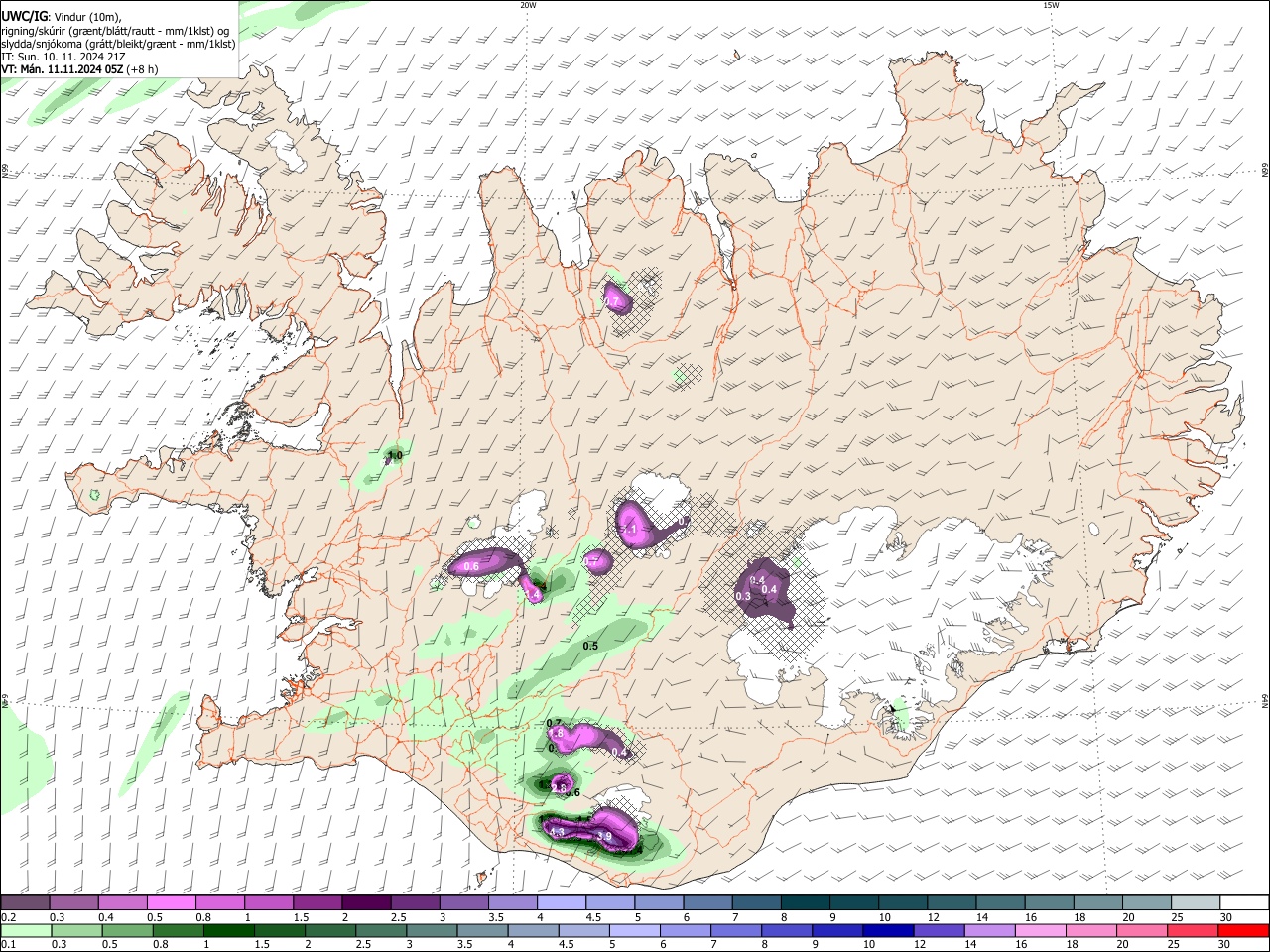Select upper legend swatch starting at 20
Screen dimensions: 1270x952
pos(1147,902)
